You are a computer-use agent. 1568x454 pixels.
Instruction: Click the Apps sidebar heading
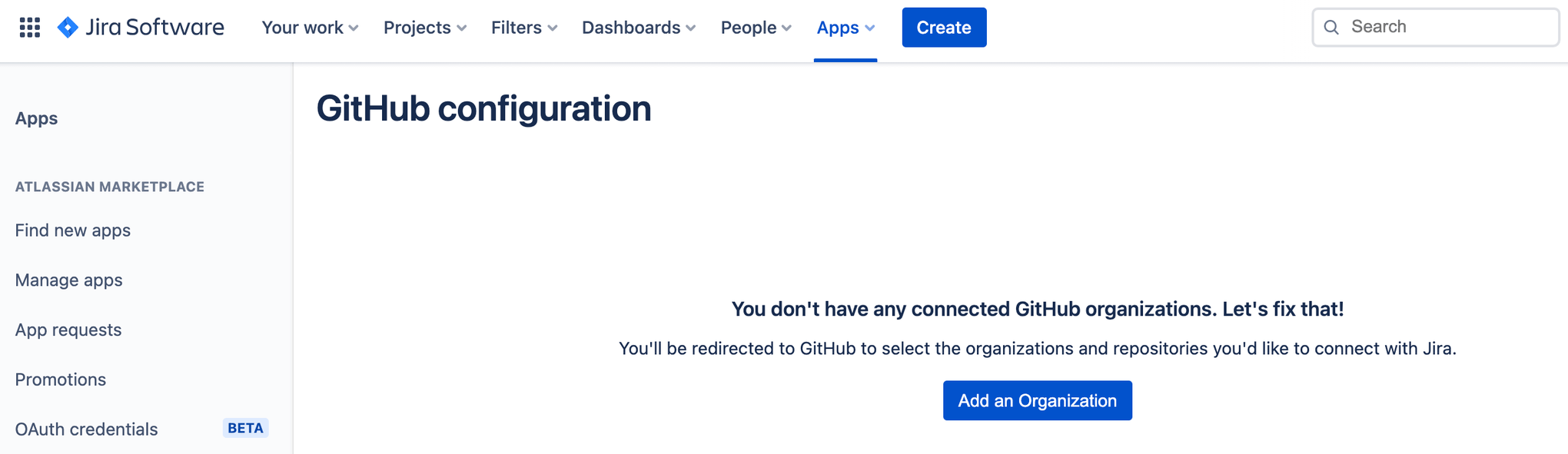click(x=36, y=118)
